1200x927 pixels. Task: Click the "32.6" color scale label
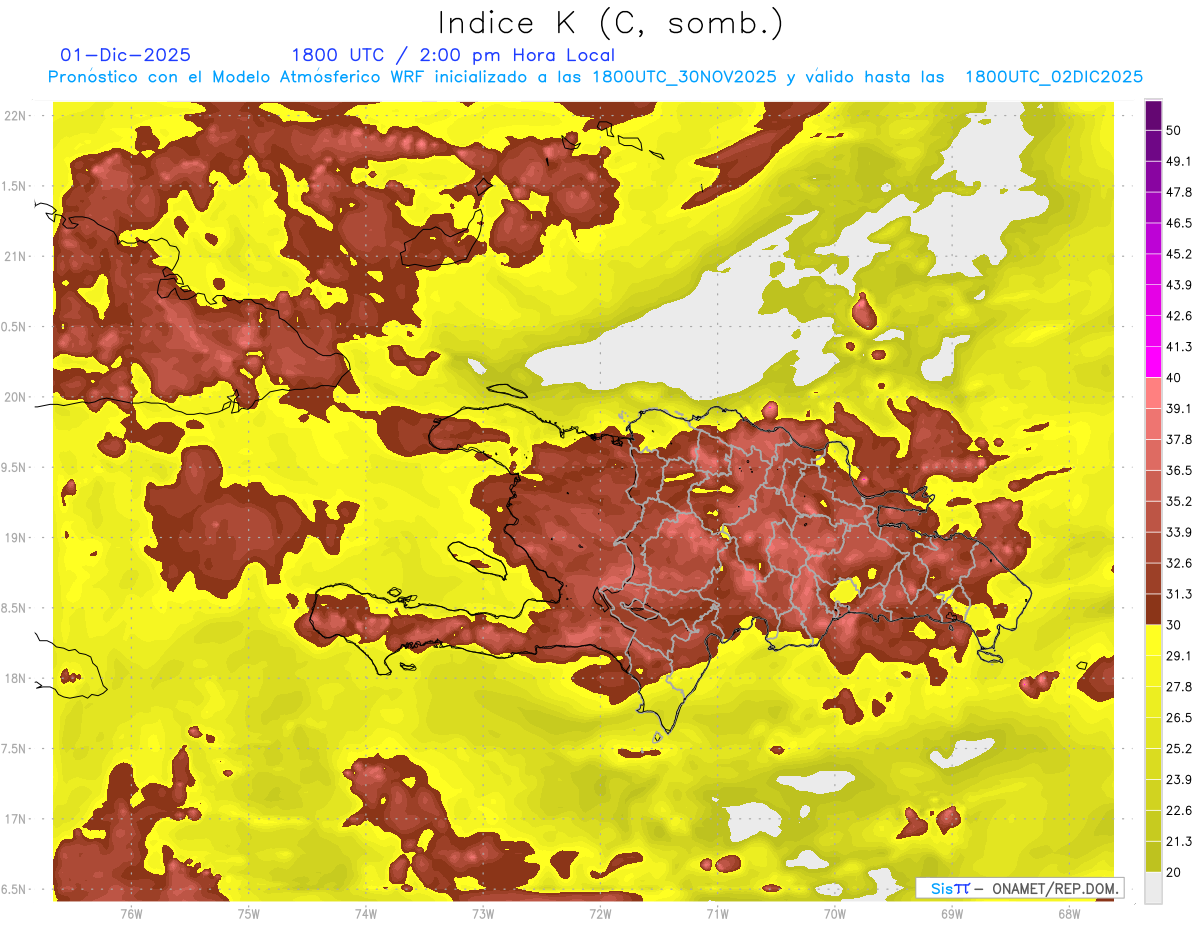[1178, 564]
